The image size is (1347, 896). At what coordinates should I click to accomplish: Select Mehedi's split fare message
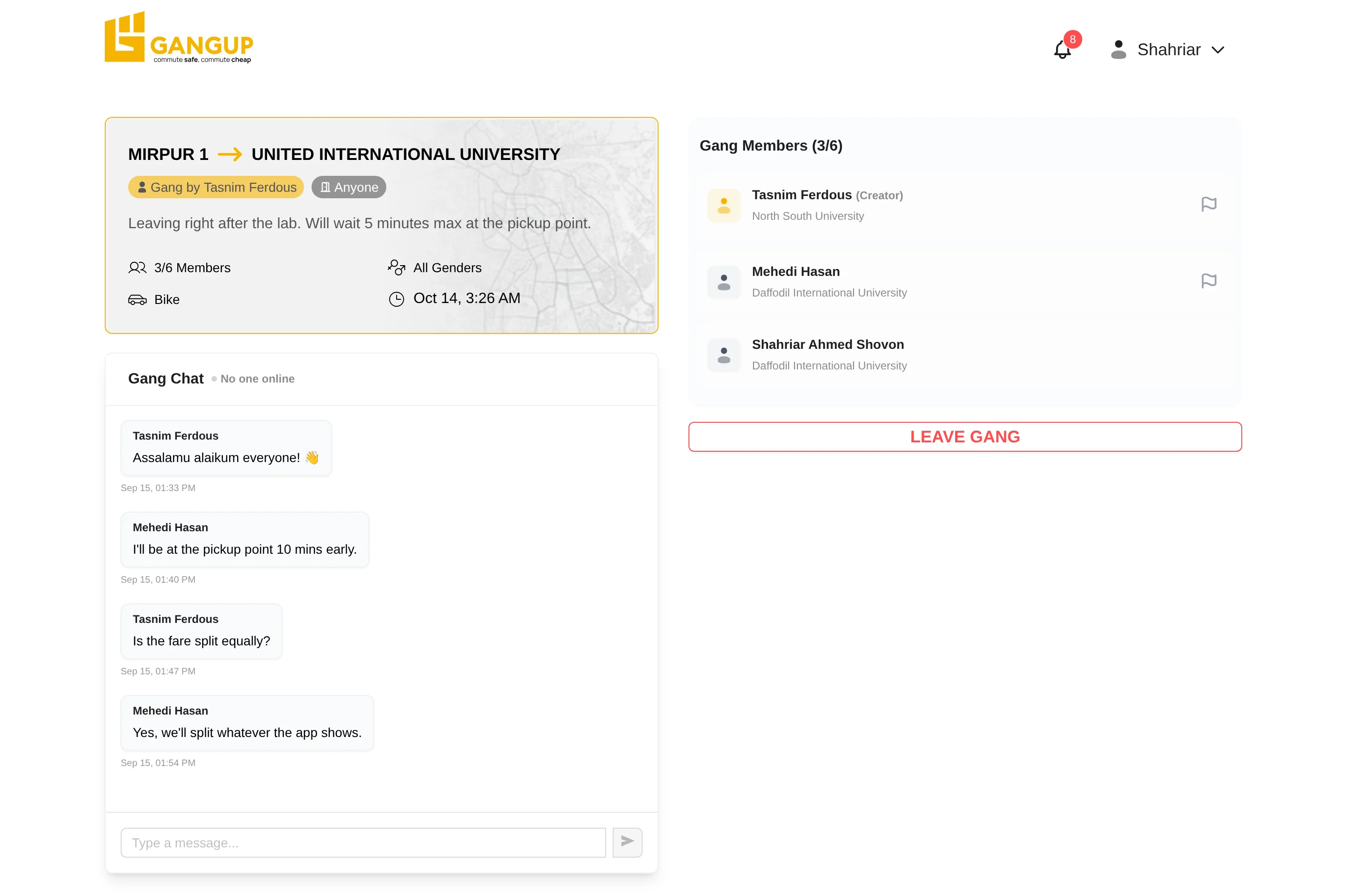(x=247, y=723)
